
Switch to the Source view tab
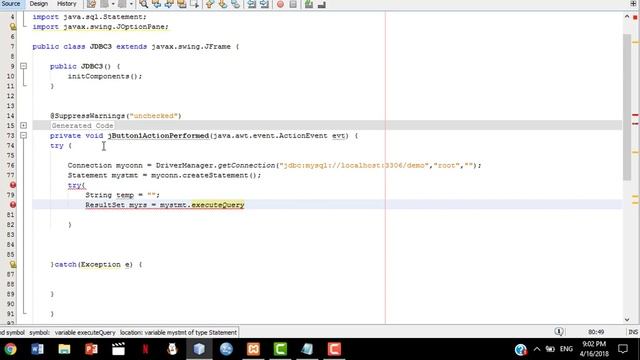[x=11, y=4]
